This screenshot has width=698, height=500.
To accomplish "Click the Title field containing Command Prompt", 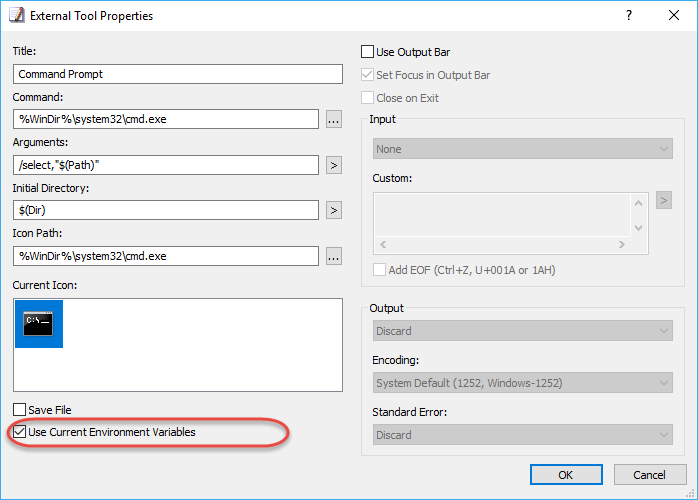I will [x=178, y=74].
